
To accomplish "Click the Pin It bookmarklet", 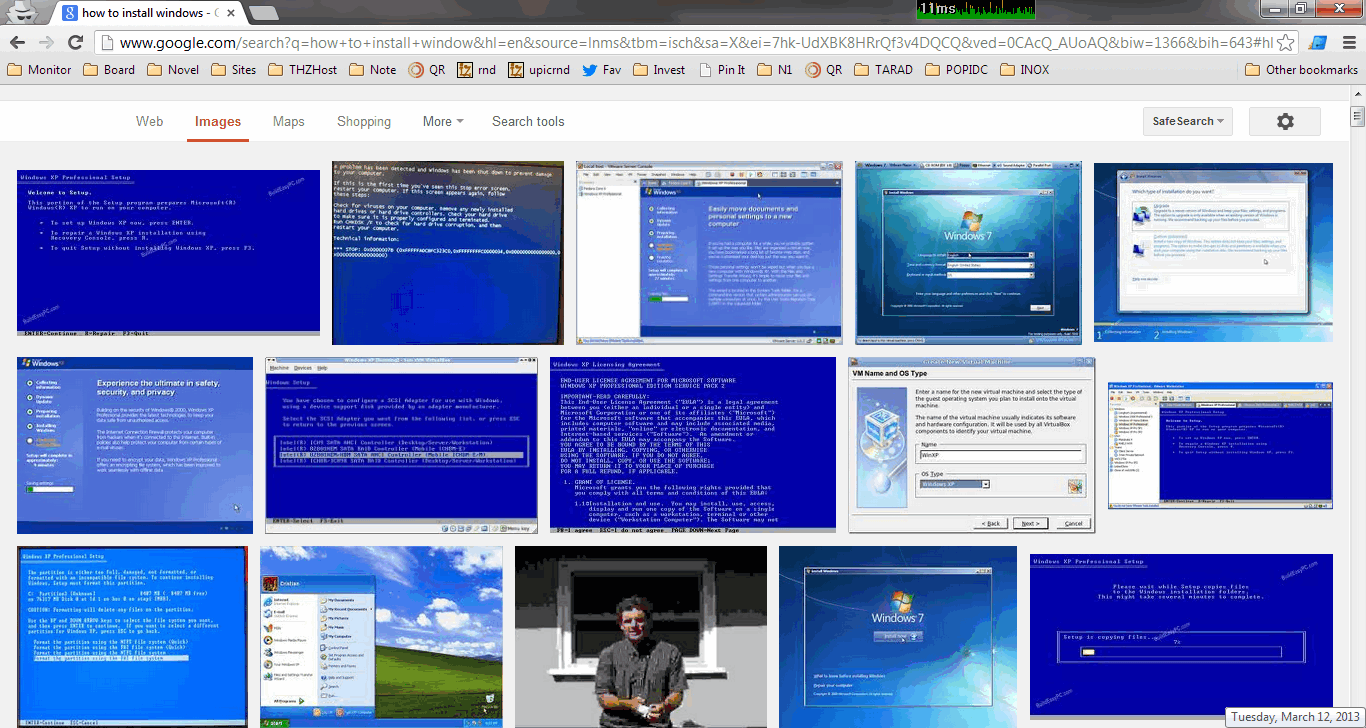I will [x=722, y=70].
